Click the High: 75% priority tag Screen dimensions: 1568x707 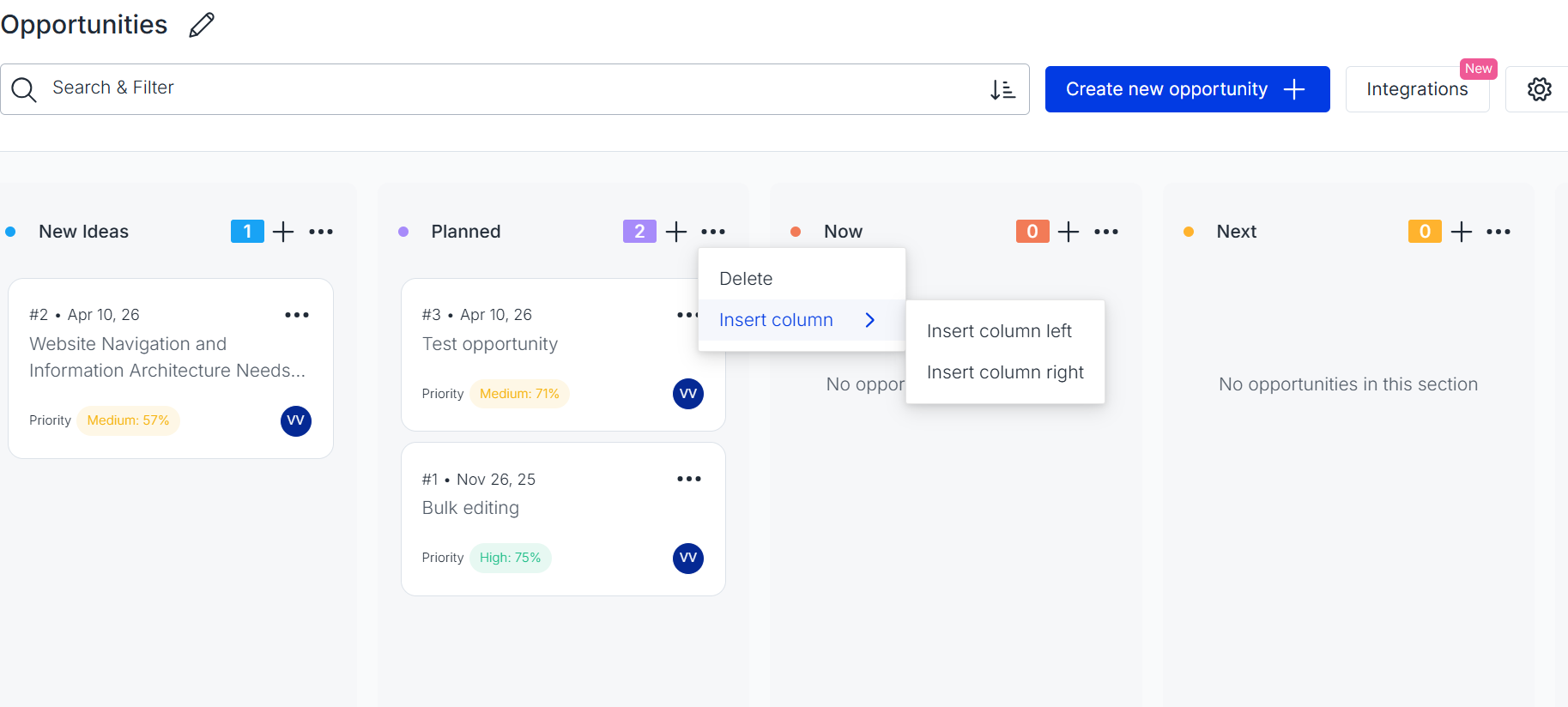point(510,558)
